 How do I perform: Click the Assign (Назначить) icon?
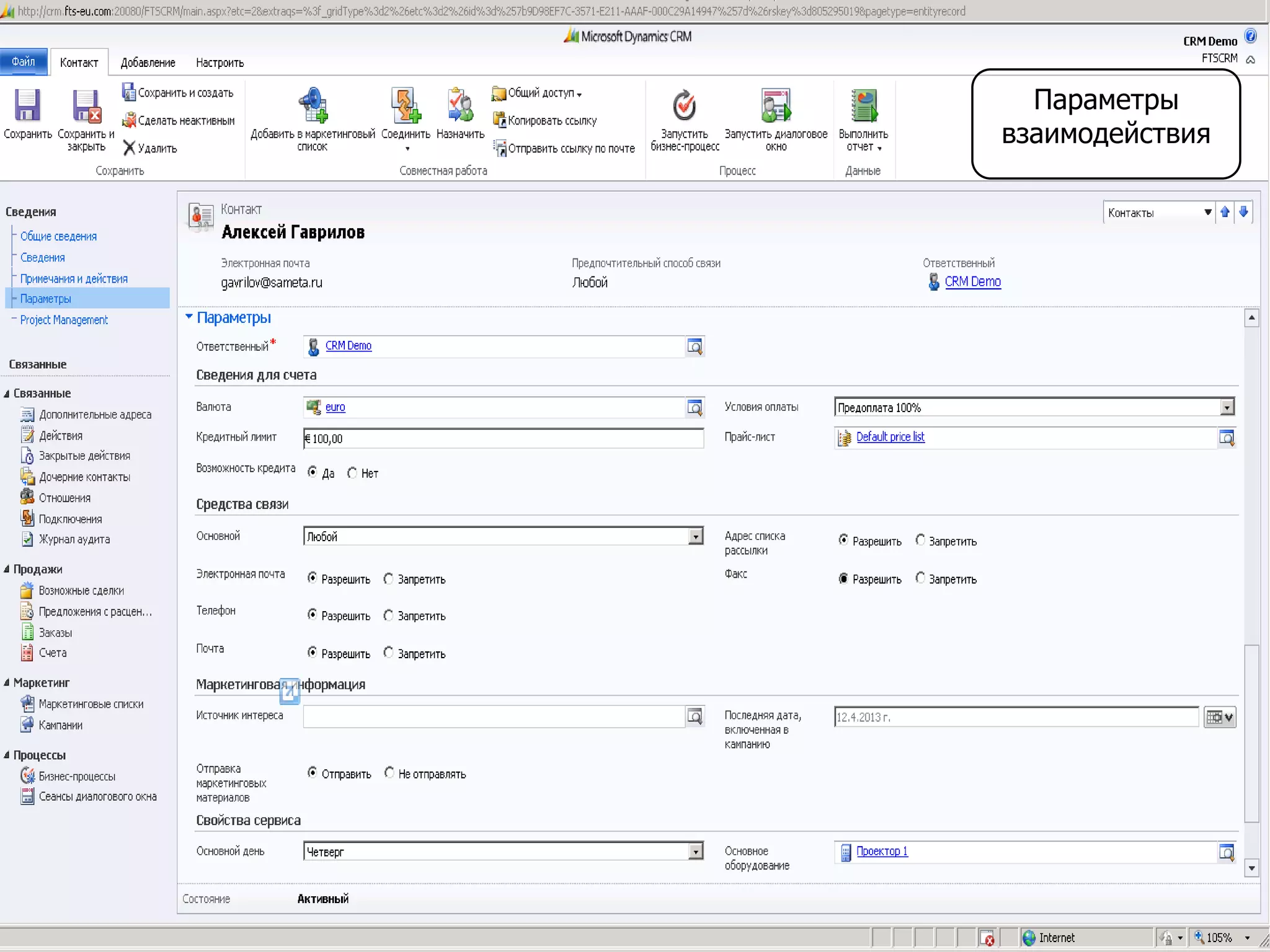coord(460,105)
